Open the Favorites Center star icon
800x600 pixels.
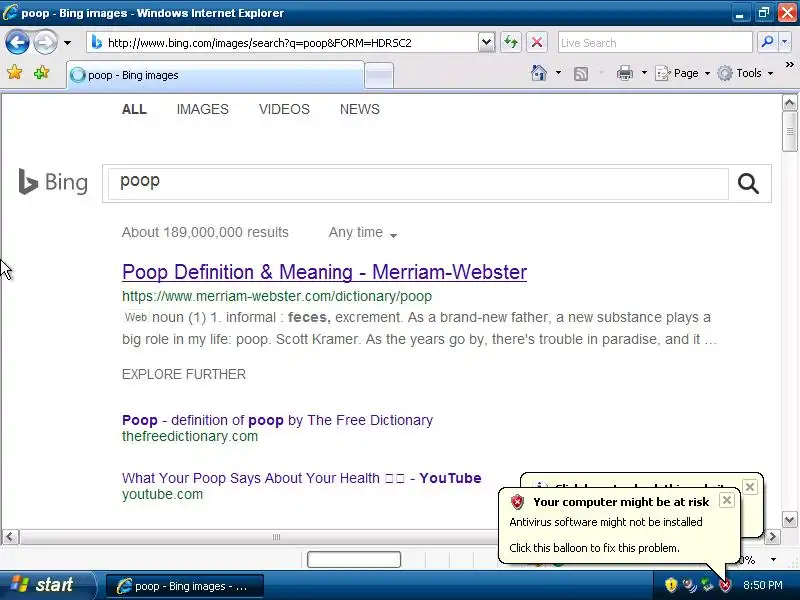[15, 73]
